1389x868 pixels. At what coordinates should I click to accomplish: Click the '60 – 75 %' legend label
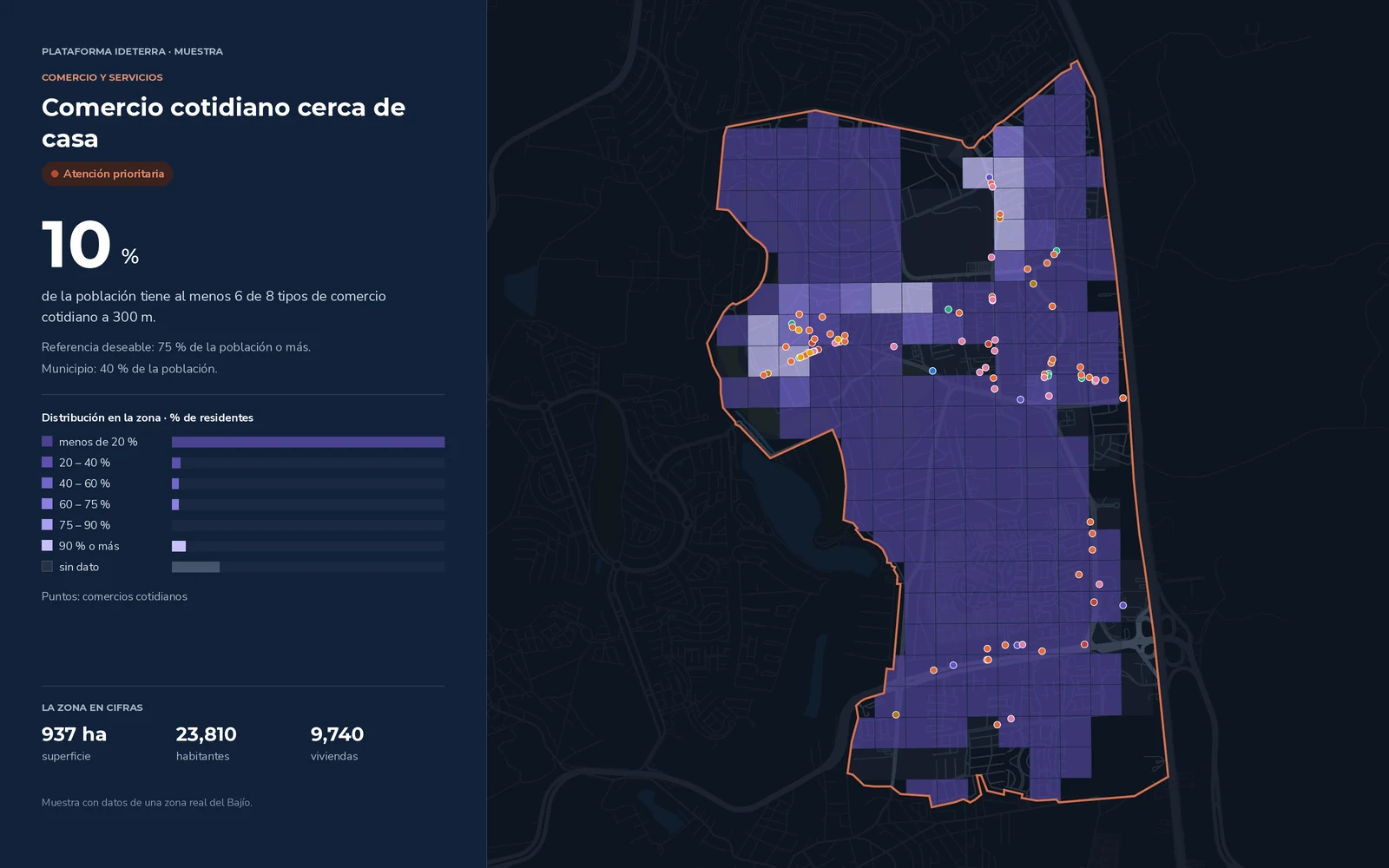pos(84,504)
